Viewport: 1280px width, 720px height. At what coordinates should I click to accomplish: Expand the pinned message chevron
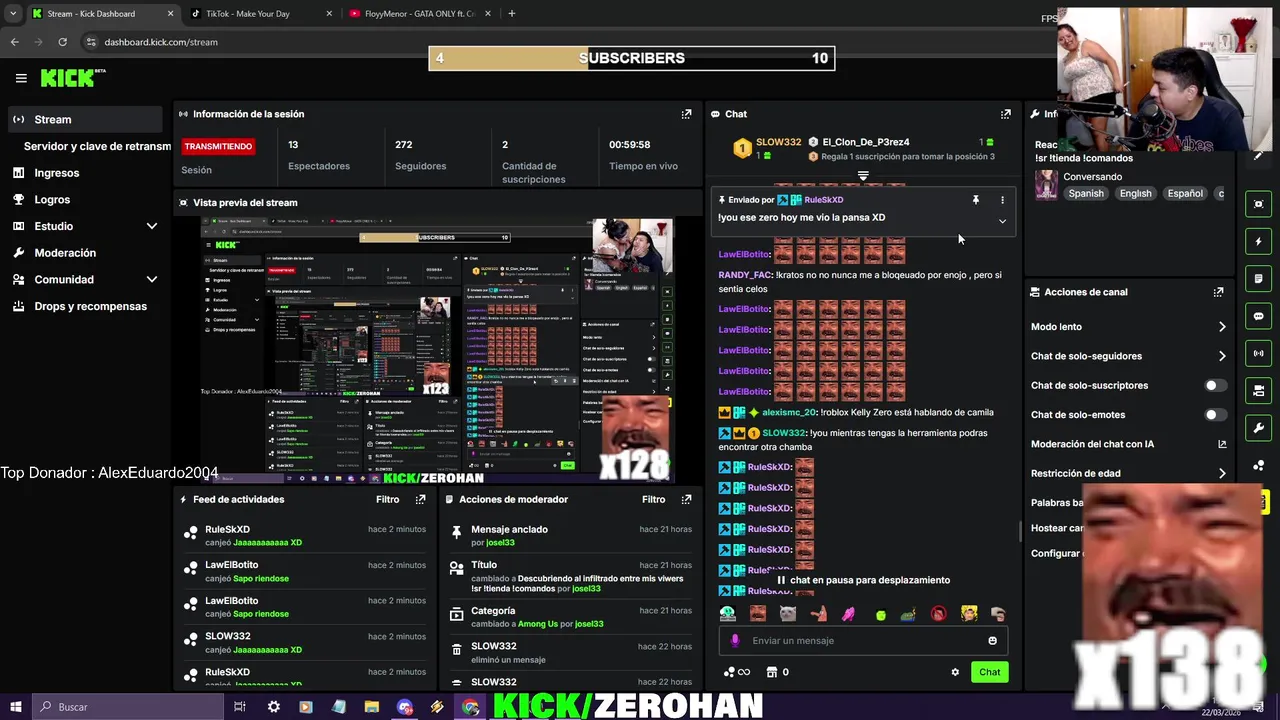click(1002, 221)
